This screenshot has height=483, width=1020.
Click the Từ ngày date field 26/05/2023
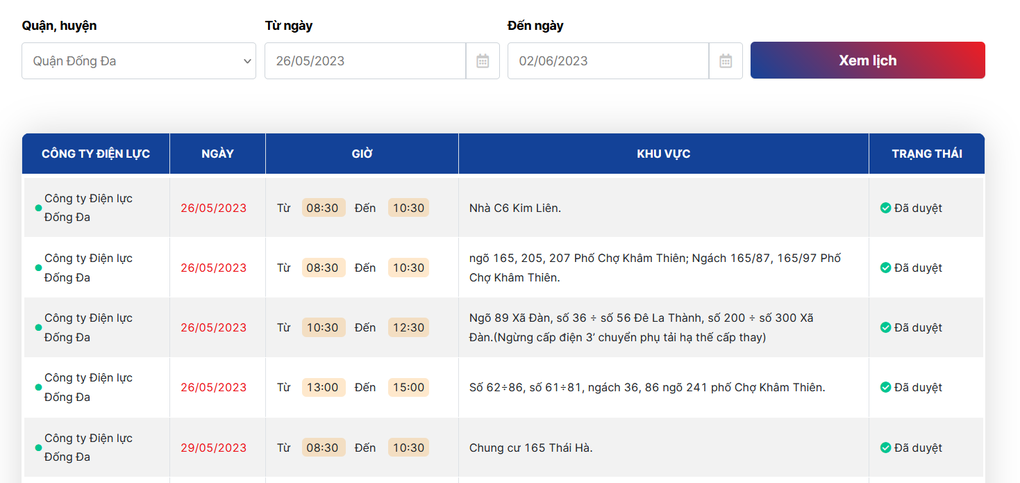tap(365, 61)
